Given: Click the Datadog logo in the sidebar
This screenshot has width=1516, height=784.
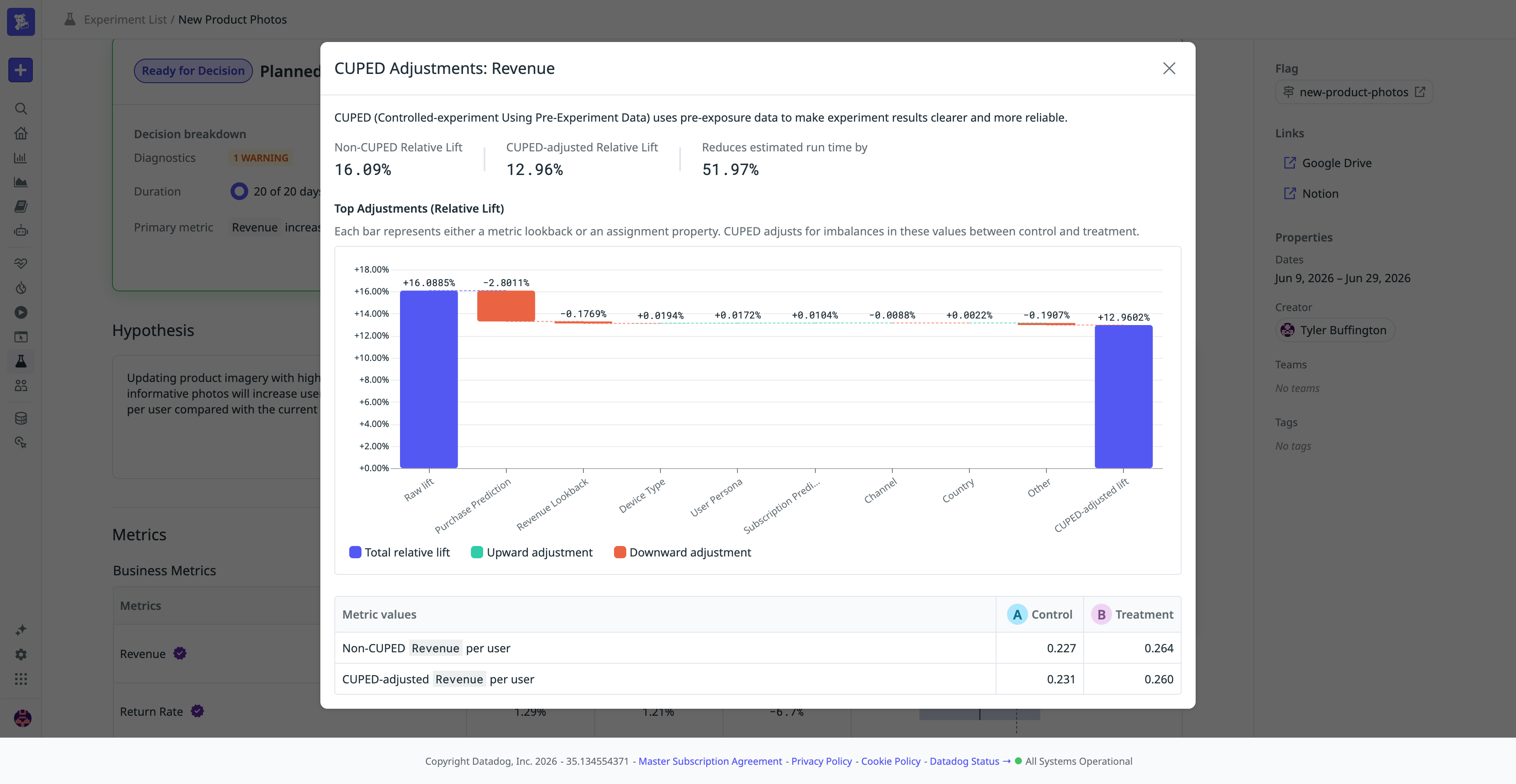Looking at the screenshot, I should [21, 21].
